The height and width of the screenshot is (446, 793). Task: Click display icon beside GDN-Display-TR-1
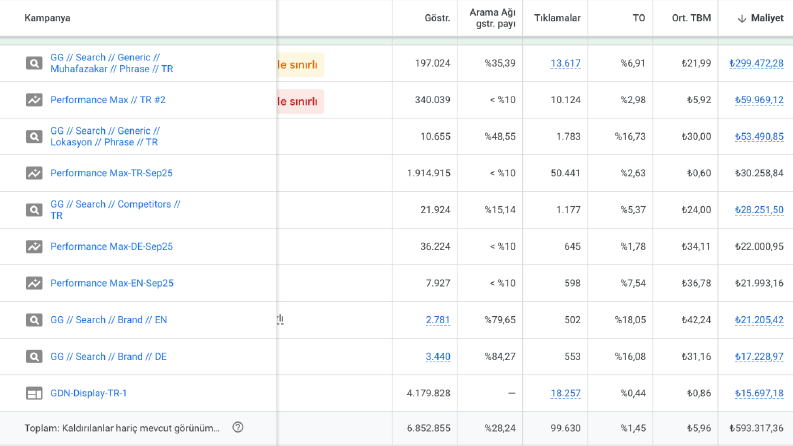pos(34,393)
